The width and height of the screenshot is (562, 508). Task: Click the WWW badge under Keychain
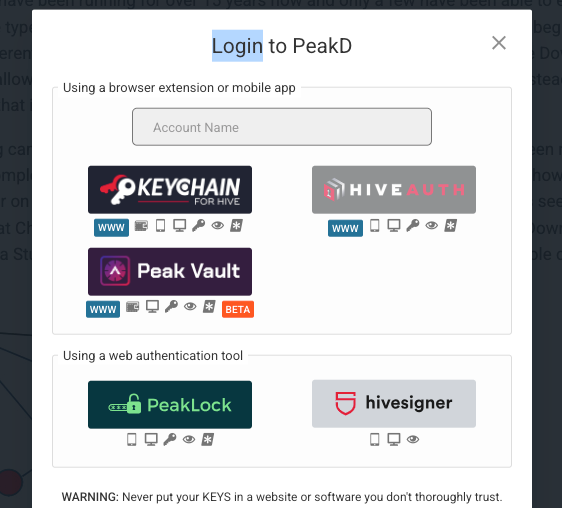pos(111,228)
